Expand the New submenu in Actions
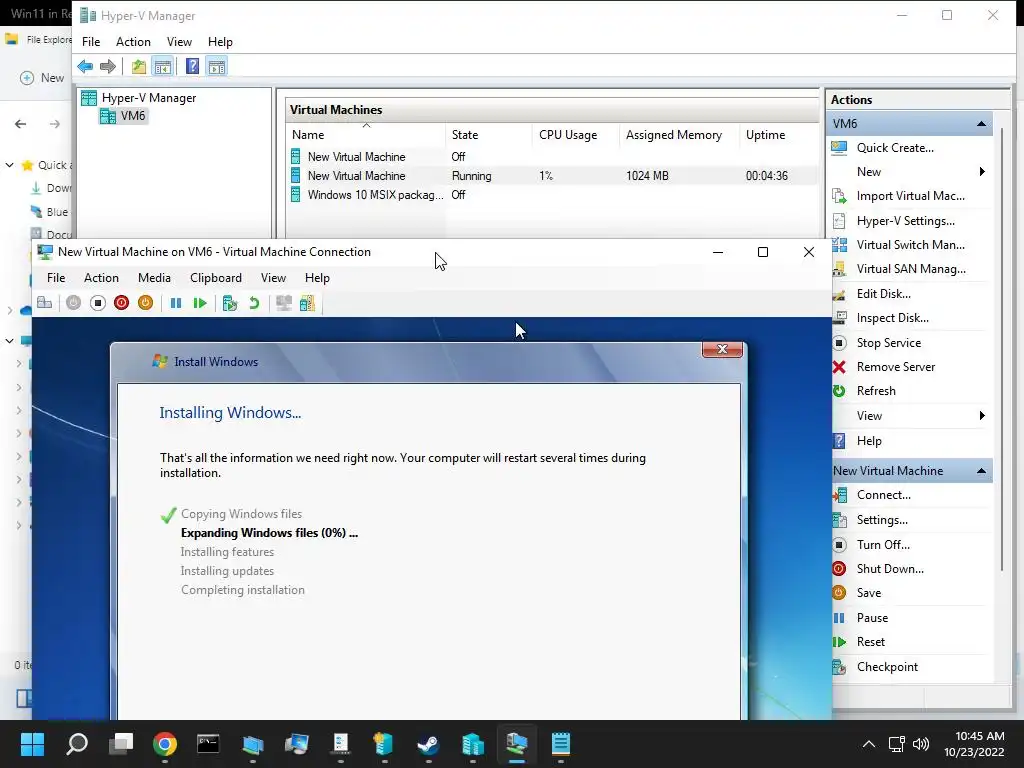This screenshot has height=768, width=1024. click(910, 172)
